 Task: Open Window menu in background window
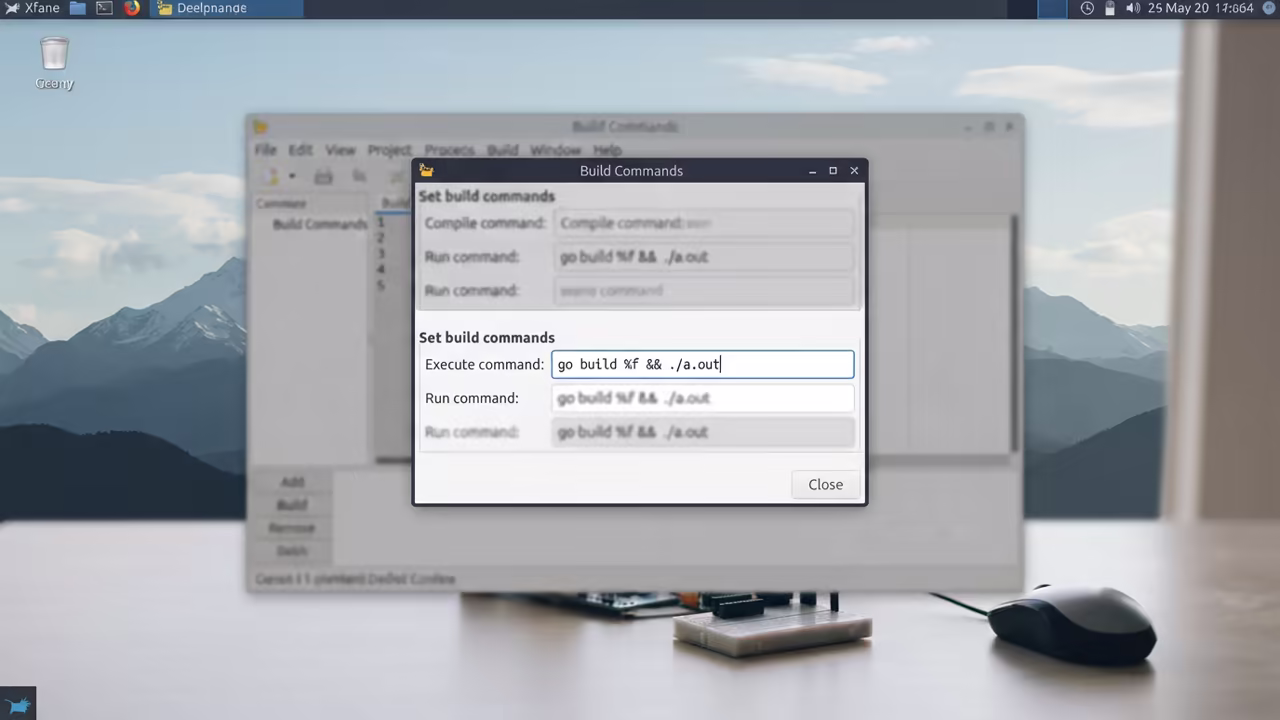click(x=555, y=150)
